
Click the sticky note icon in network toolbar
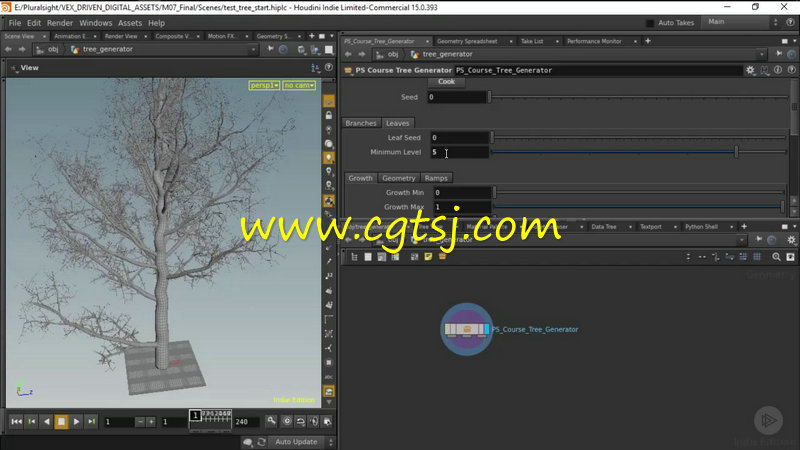click(428, 257)
